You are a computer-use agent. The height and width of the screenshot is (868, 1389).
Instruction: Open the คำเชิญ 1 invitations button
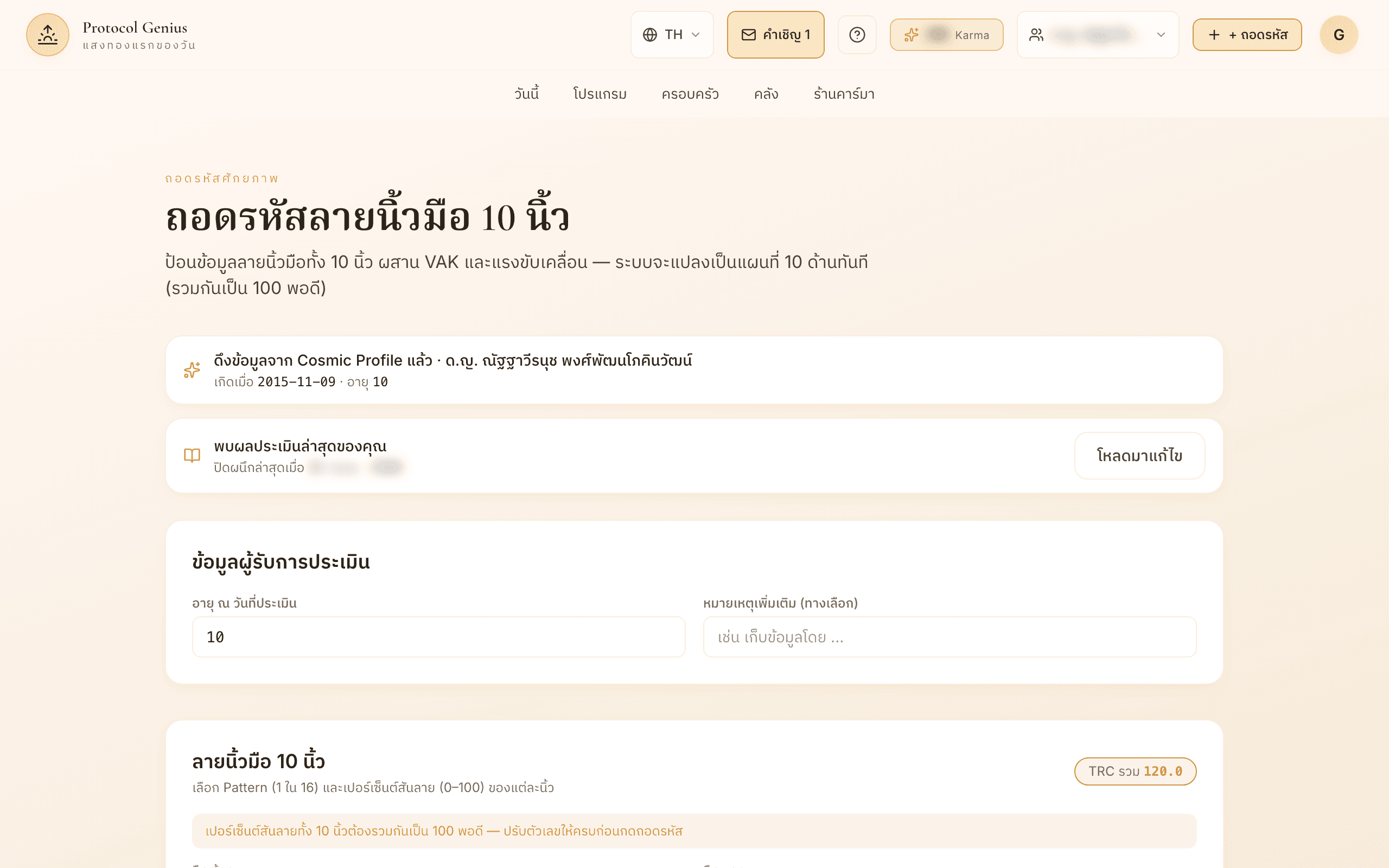775,34
